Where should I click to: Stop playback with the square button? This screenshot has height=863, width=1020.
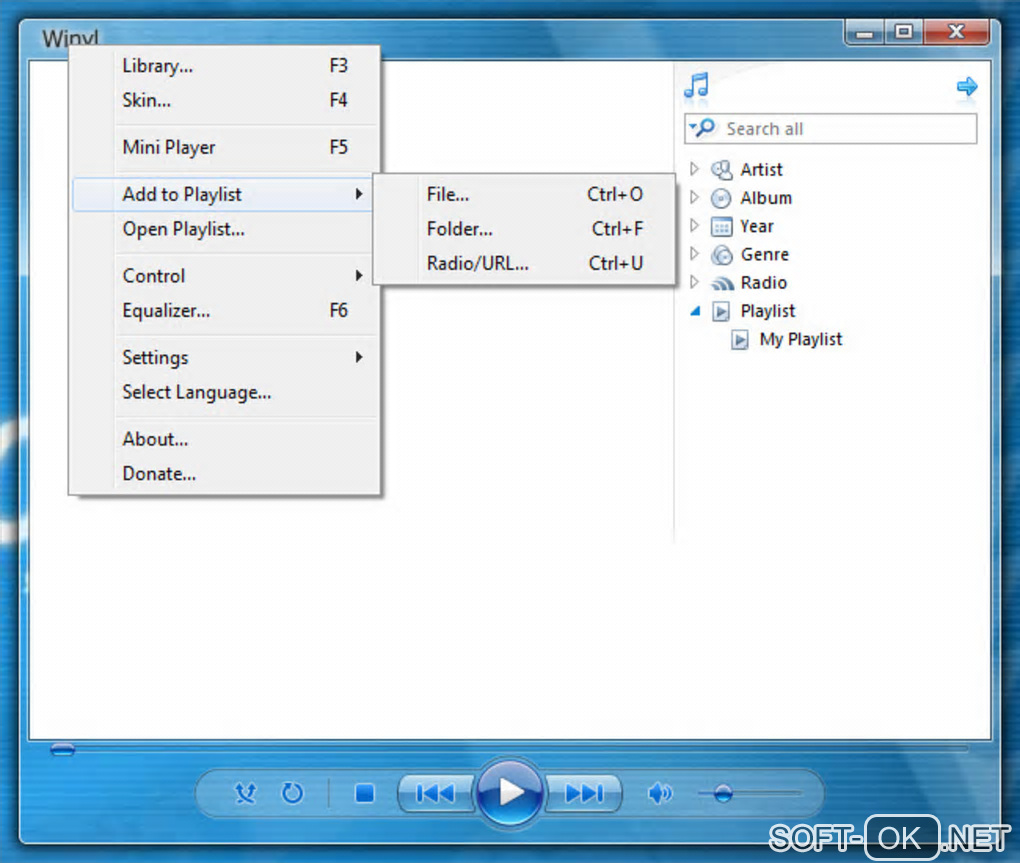(364, 793)
